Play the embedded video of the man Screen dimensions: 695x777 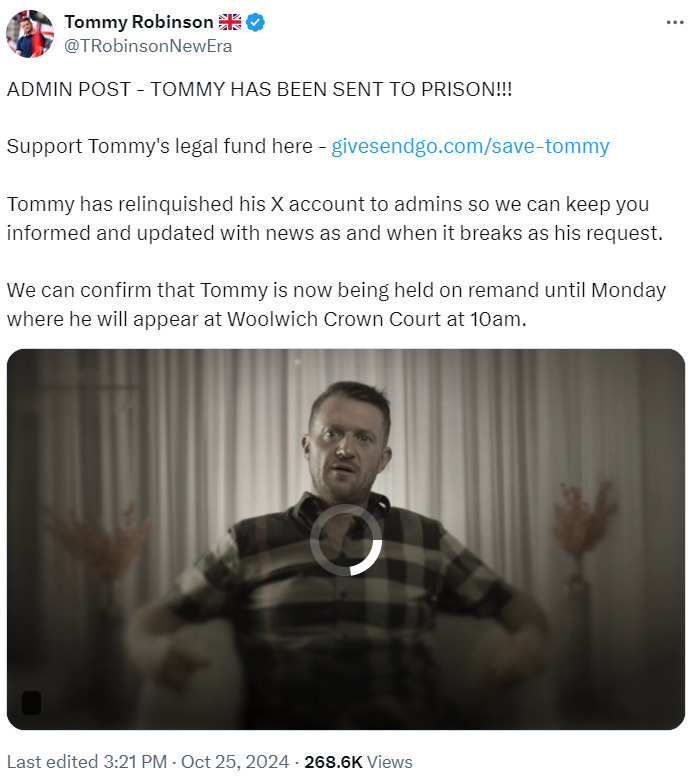[346, 539]
